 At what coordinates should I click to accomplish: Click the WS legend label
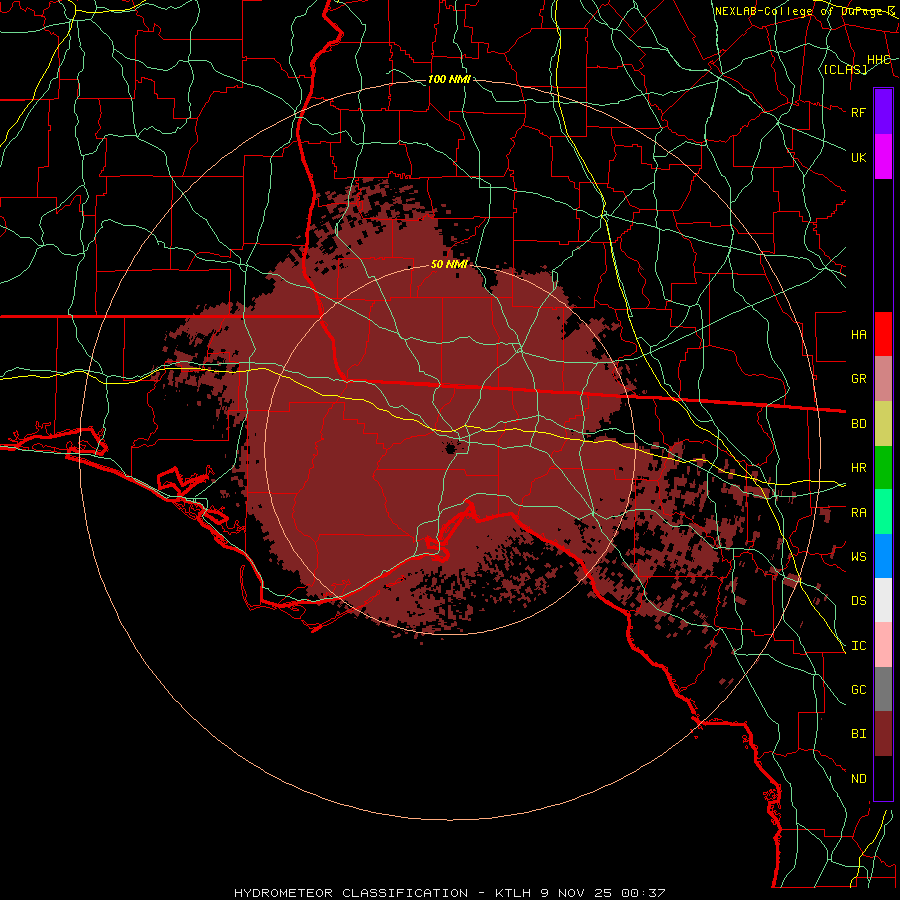click(858, 557)
